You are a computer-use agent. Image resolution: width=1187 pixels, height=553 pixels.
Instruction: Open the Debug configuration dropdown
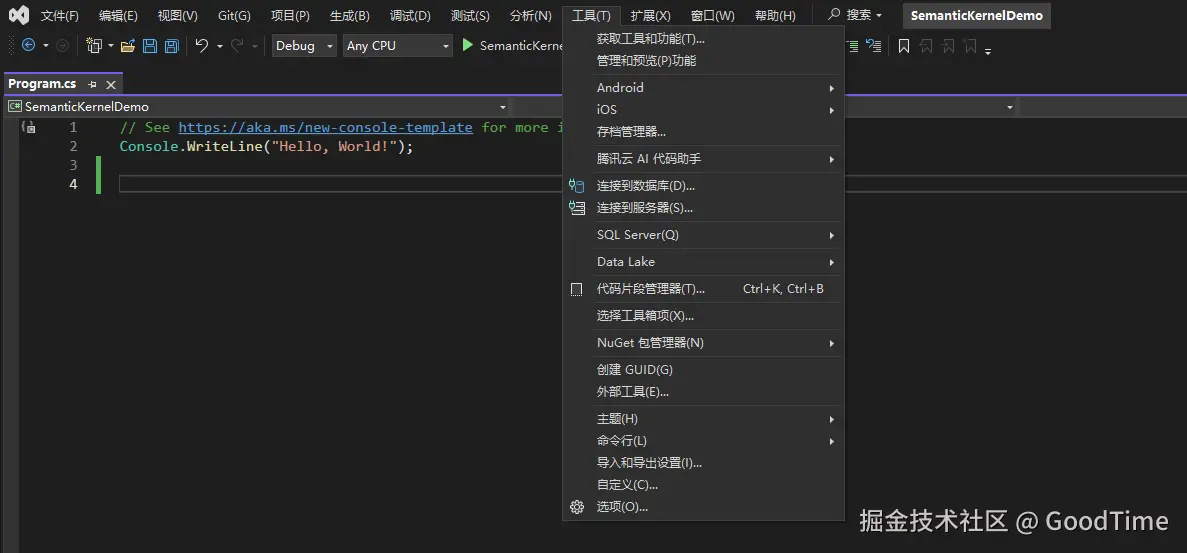pyautogui.click(x=304, y=45)
